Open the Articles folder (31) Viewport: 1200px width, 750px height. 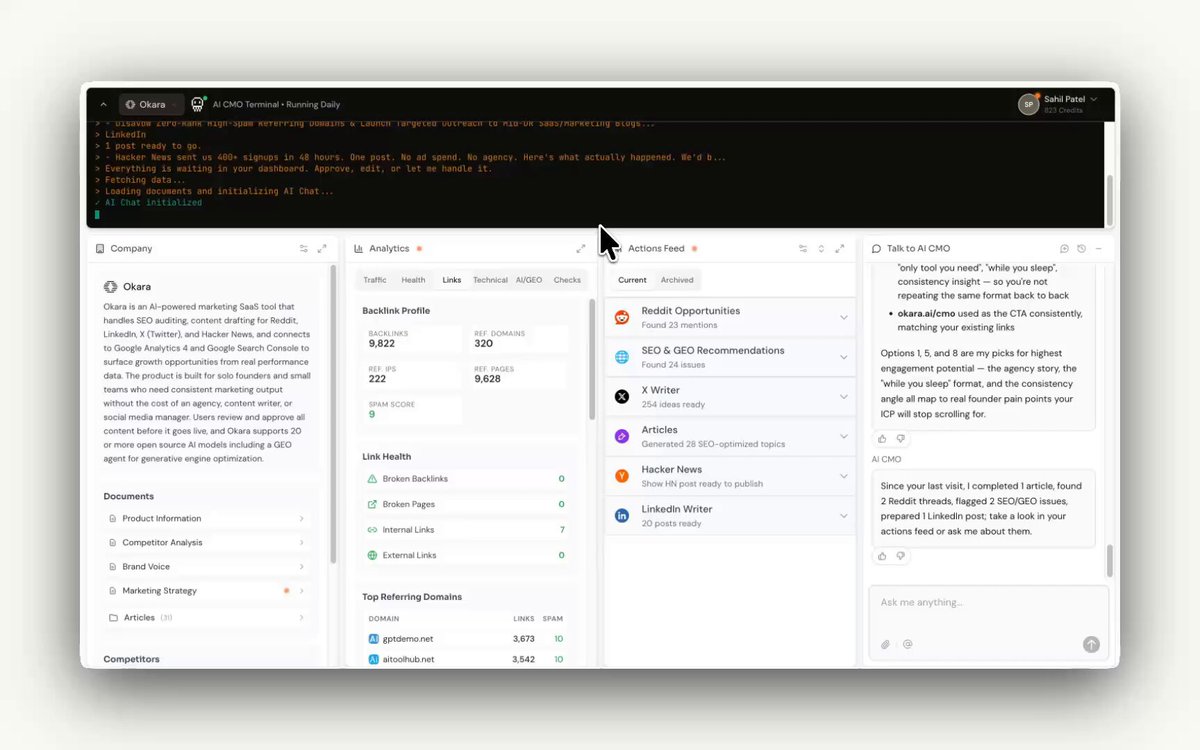pos(207,617)
